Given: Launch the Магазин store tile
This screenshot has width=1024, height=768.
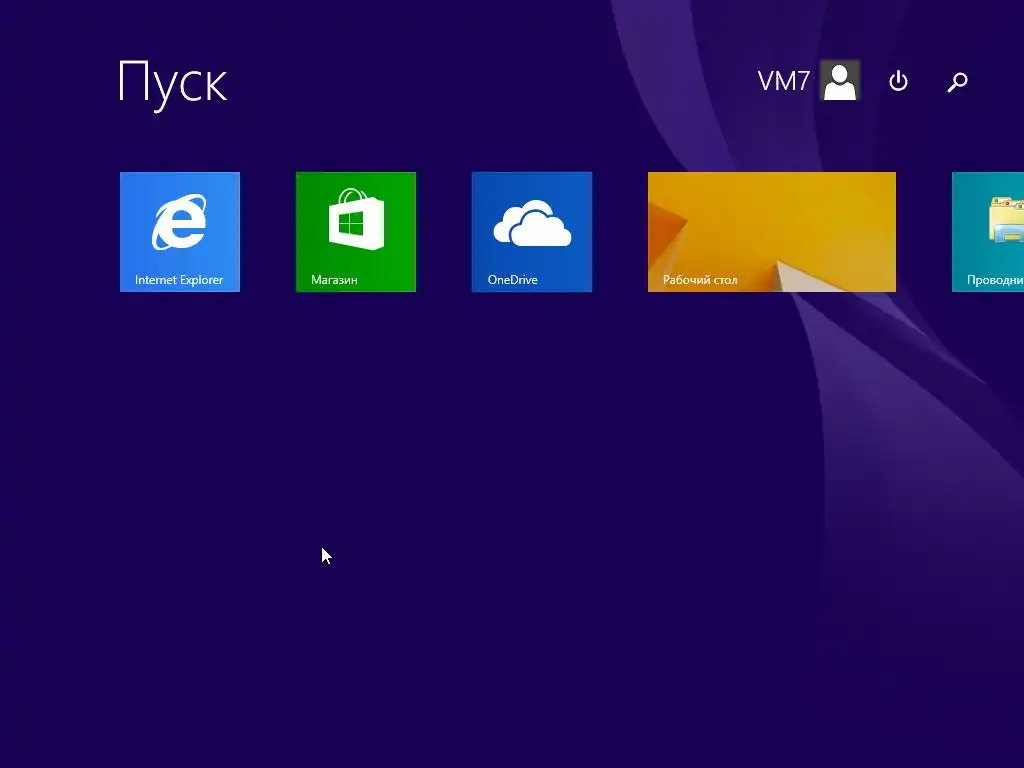Looking at the screenshot, I should click(356, 232).
